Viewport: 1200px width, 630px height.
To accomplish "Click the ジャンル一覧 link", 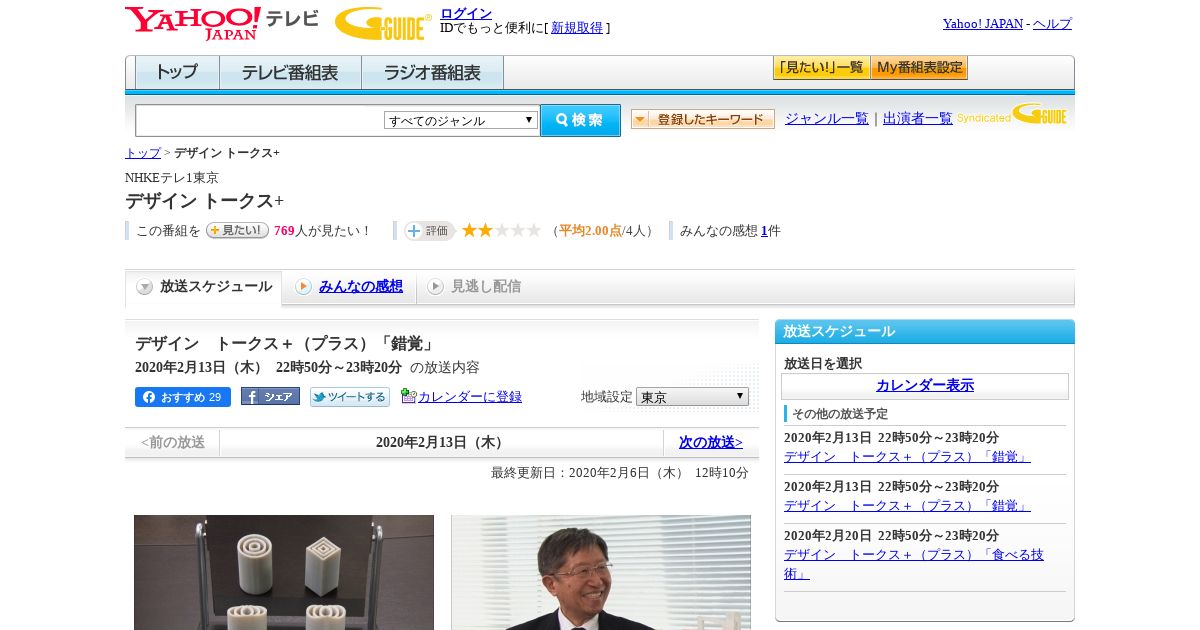I will 827,119.
